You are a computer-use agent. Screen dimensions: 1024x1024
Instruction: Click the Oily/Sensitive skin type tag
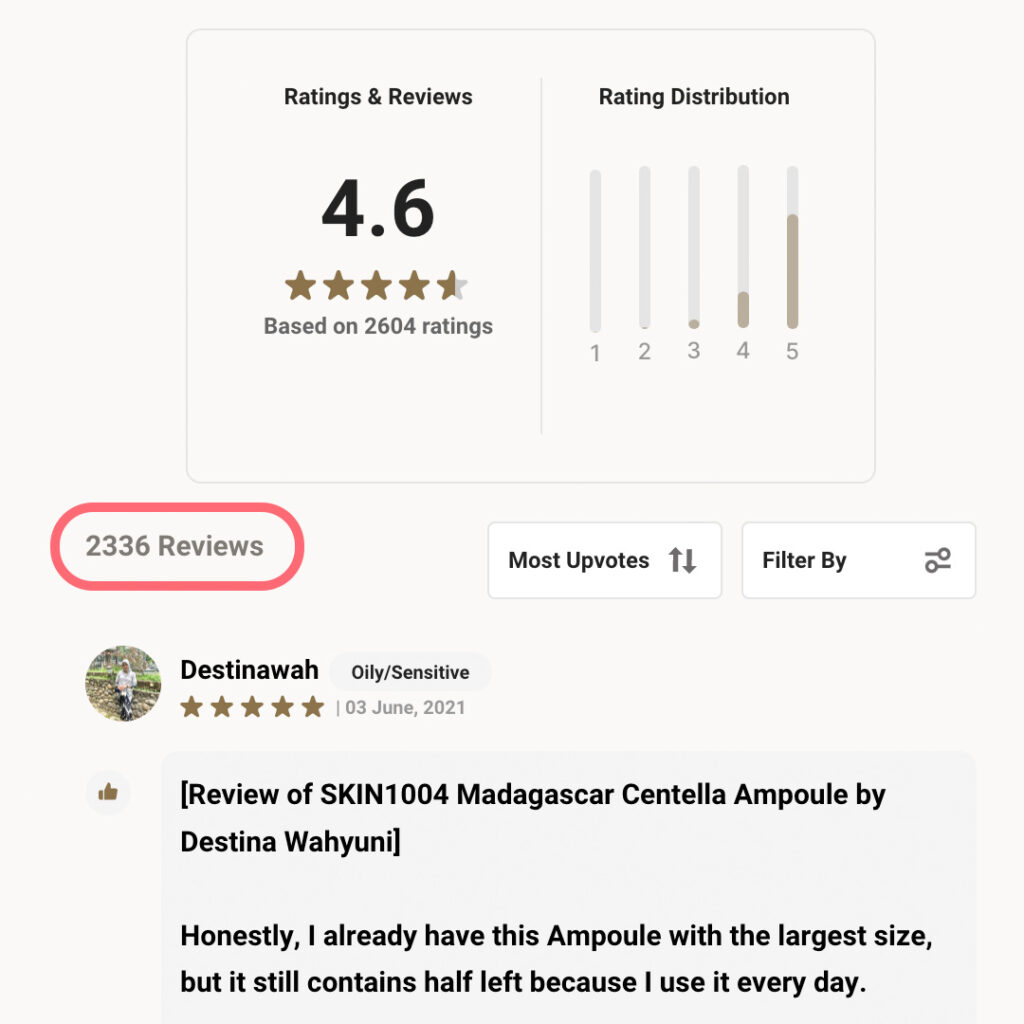(x=410, y=672)
